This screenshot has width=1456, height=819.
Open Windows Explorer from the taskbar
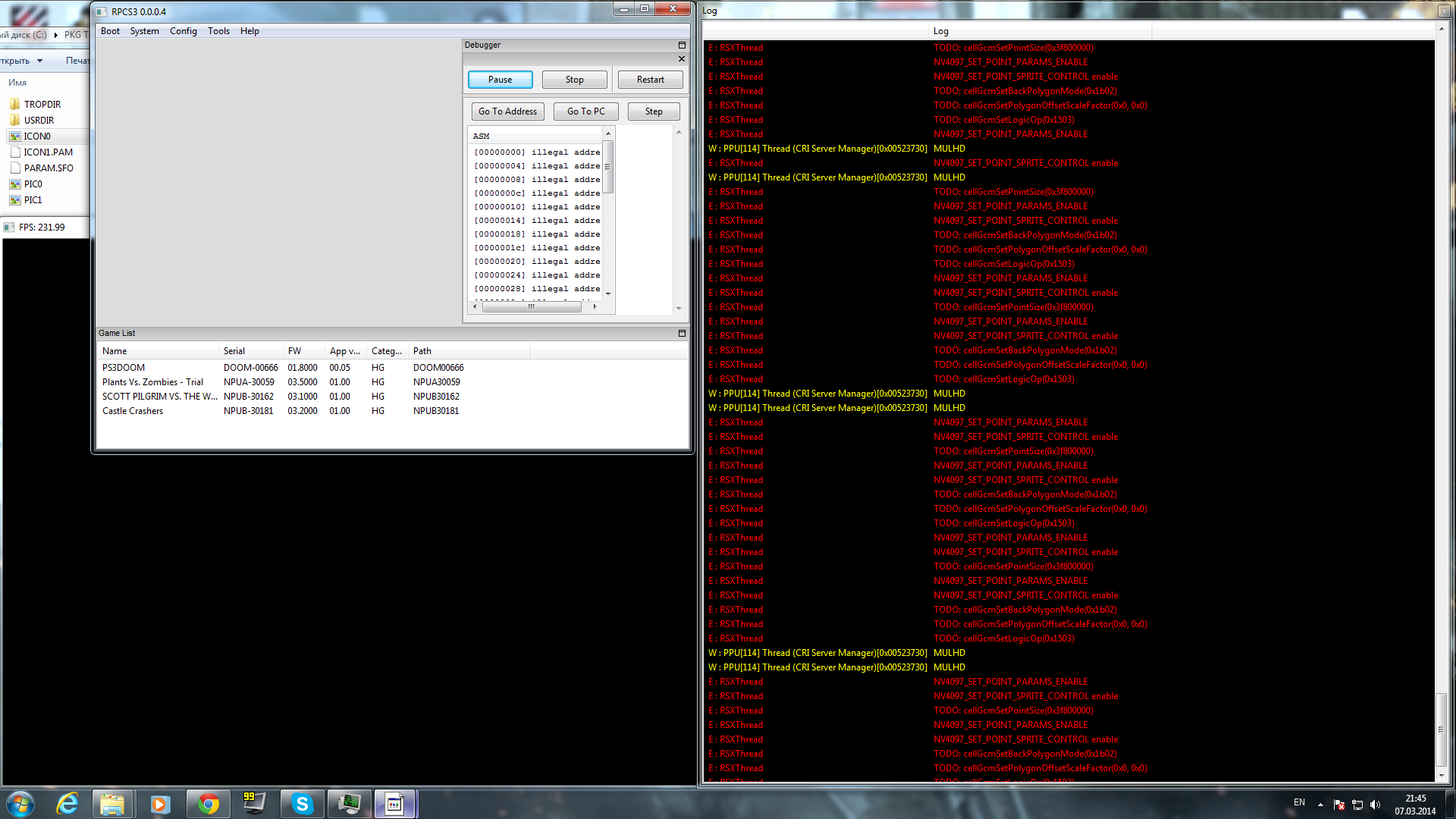[x=112, y=804]
